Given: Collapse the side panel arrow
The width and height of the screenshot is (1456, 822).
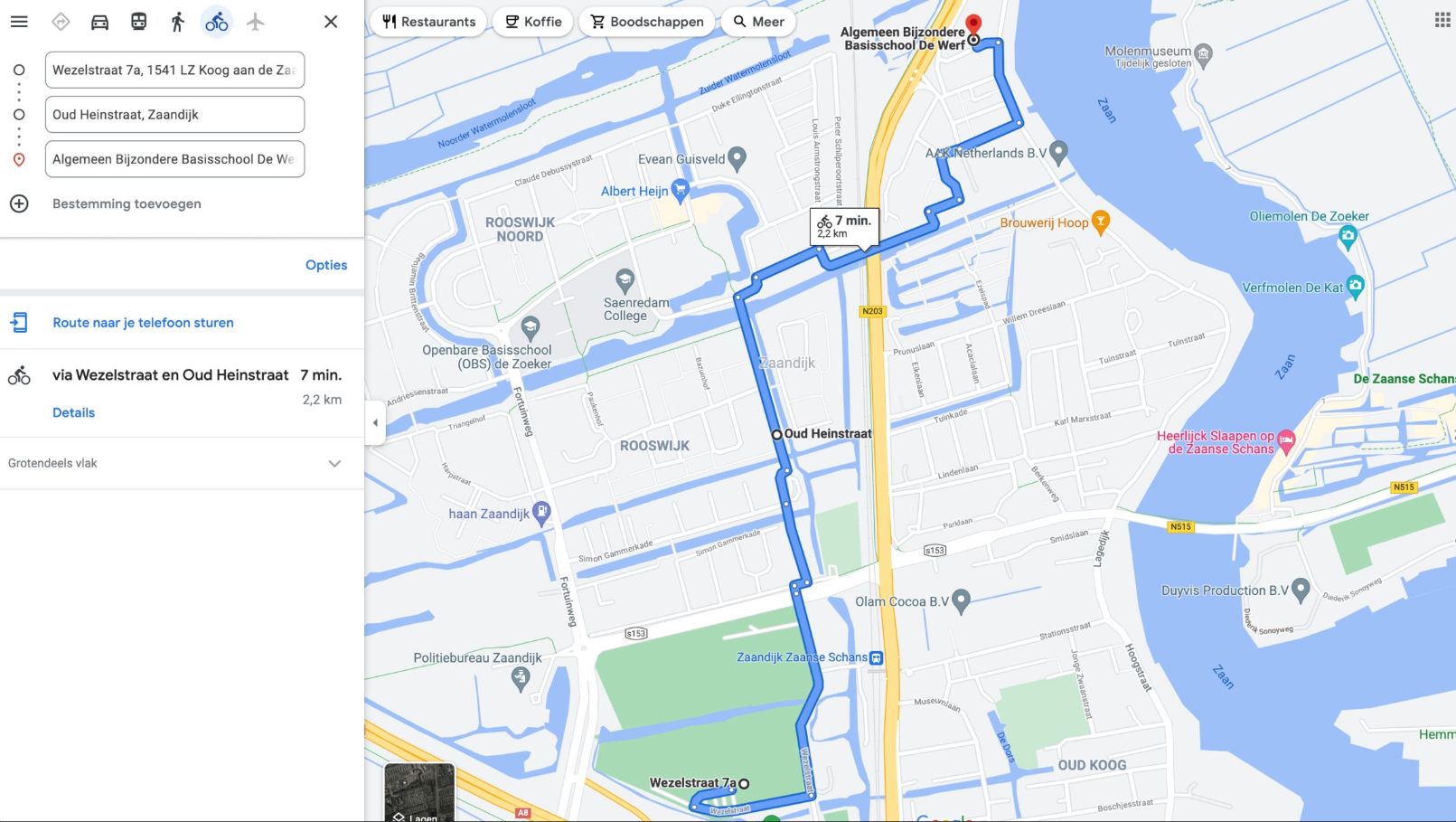Looking at the screenshot, I should pos(375,422).
